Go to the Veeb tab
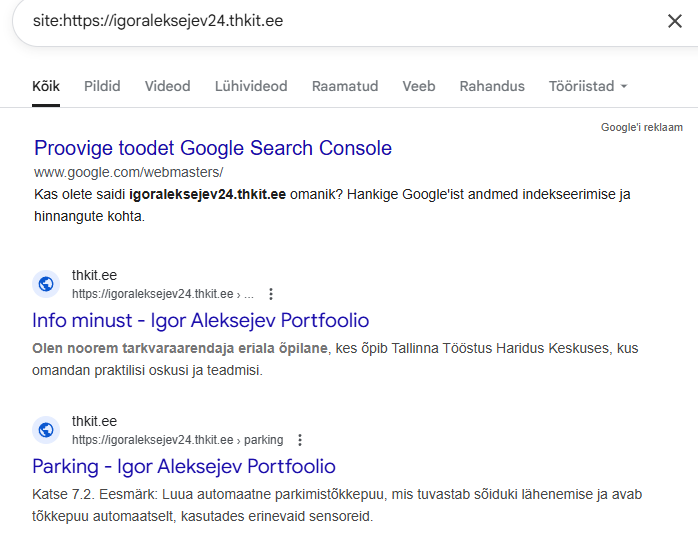Viewport: 698px width, 538px height. (419, 86)
